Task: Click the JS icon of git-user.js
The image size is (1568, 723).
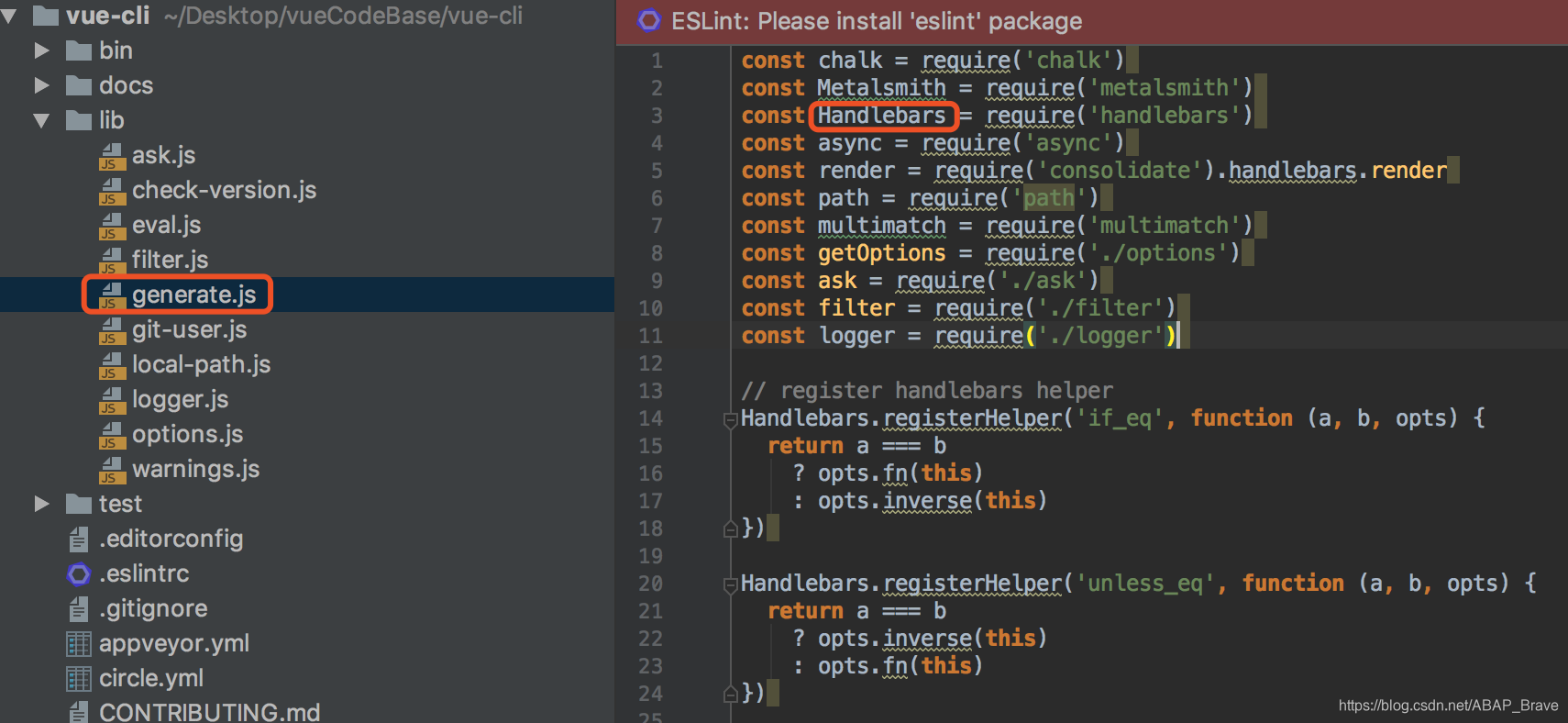Action: (112, 331)
